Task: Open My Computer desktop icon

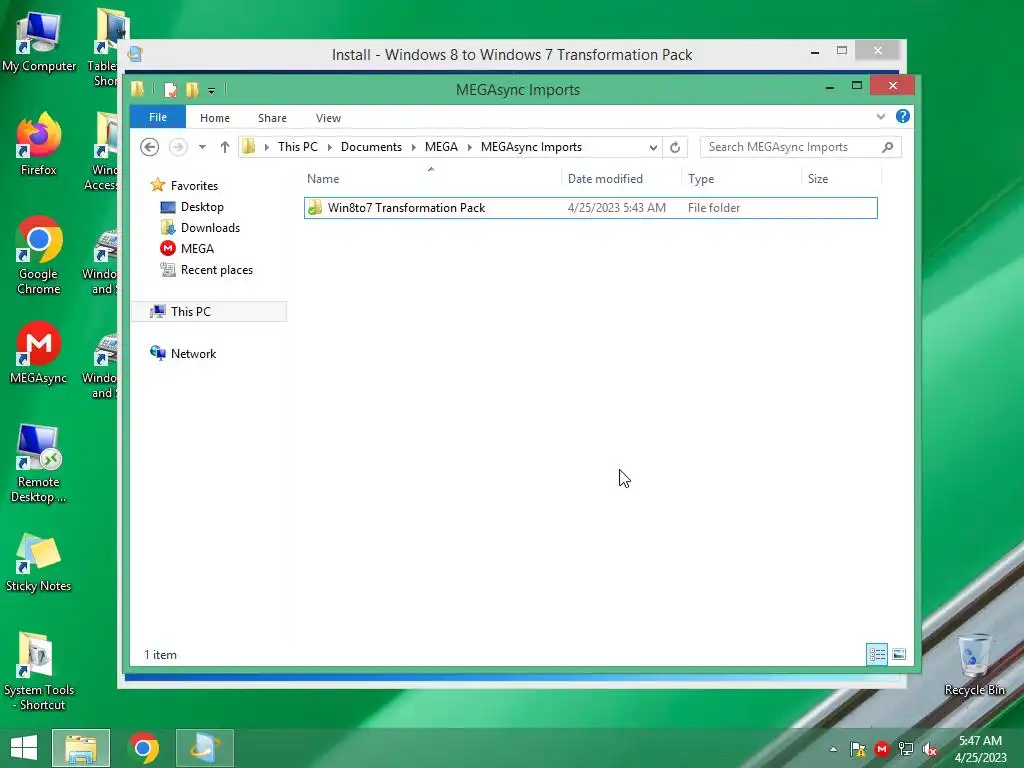Action: click(x=39, y=41)
